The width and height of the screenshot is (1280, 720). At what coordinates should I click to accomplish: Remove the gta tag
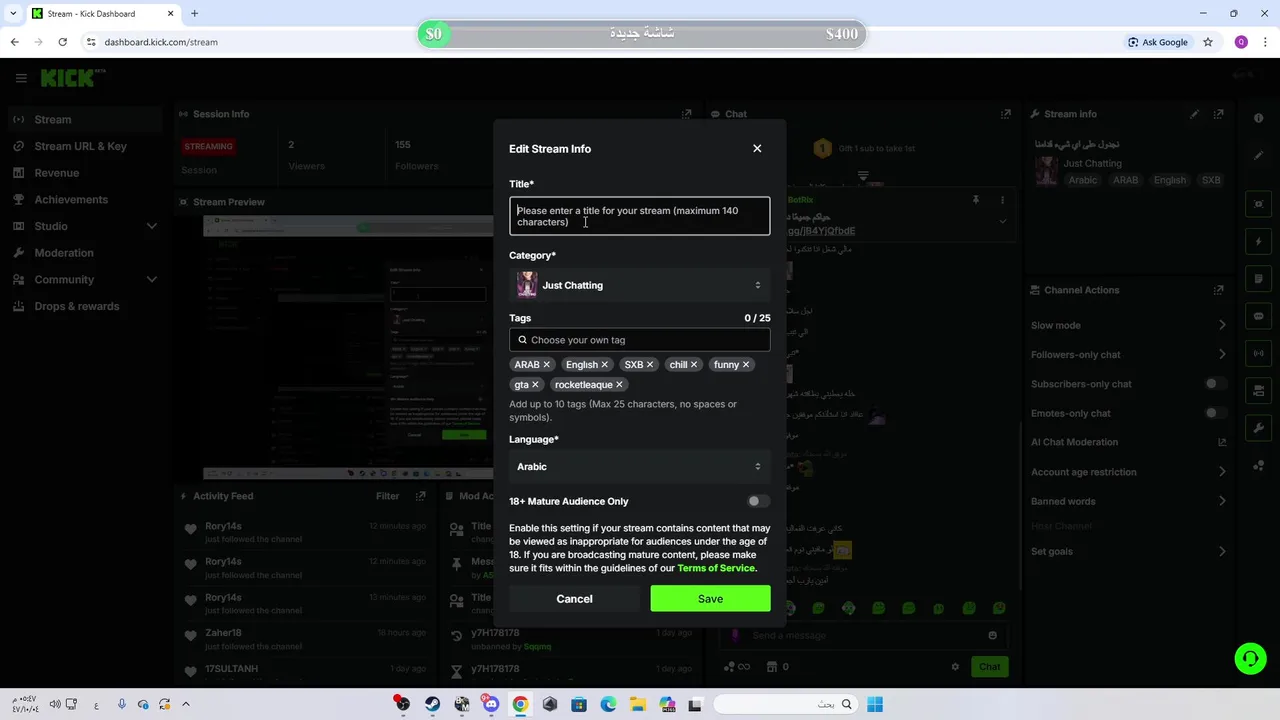535,385
